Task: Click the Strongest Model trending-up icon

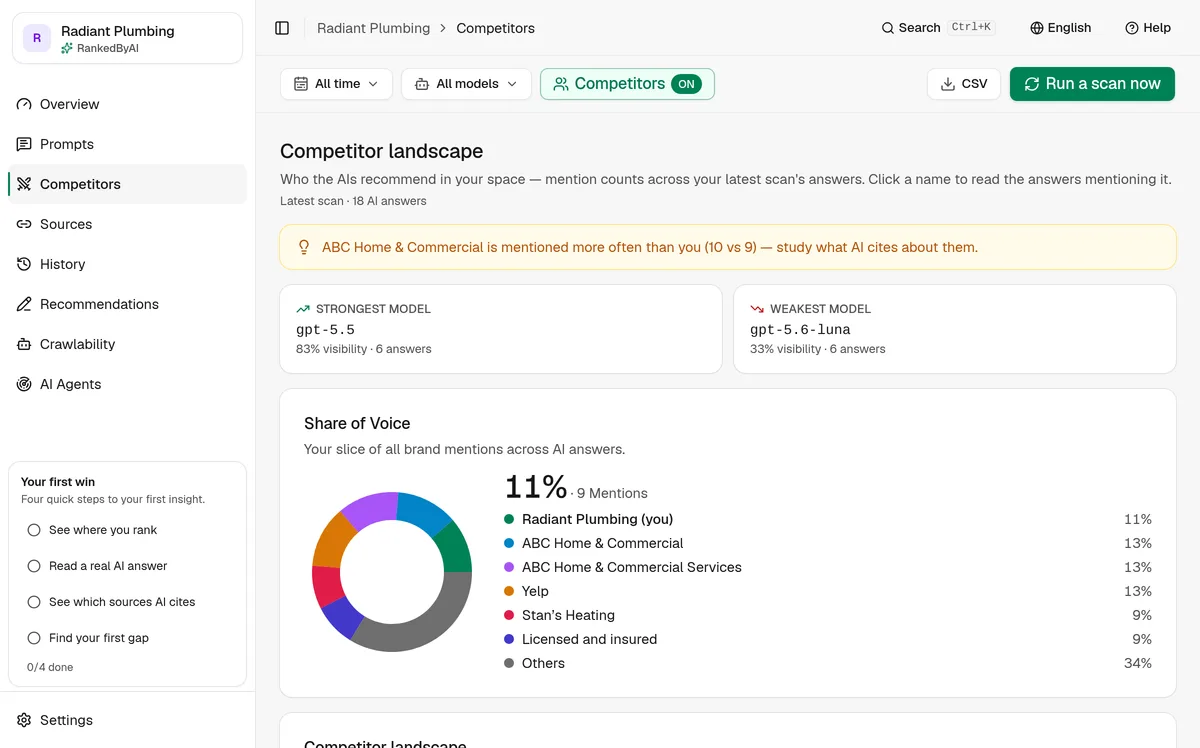Action: 303,309
